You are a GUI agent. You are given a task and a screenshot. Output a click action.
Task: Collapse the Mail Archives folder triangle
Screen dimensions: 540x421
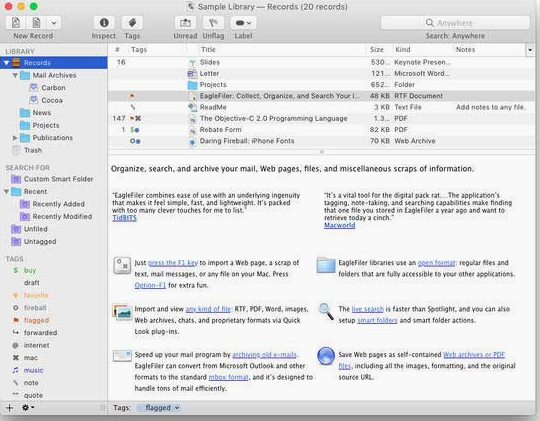click(15, 75)
